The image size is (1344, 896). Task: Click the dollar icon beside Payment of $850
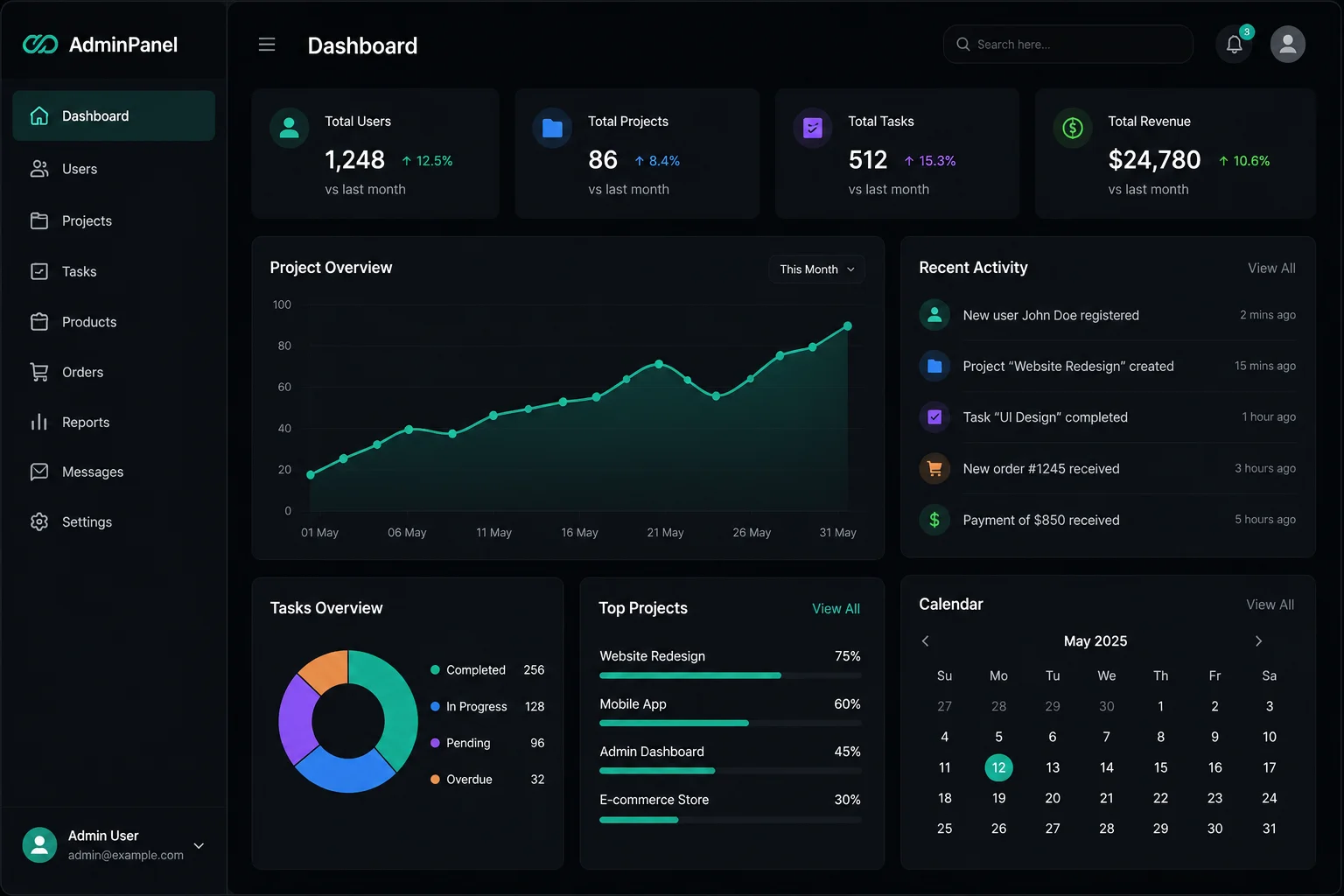pyautogui.click(x=934, y=520)
